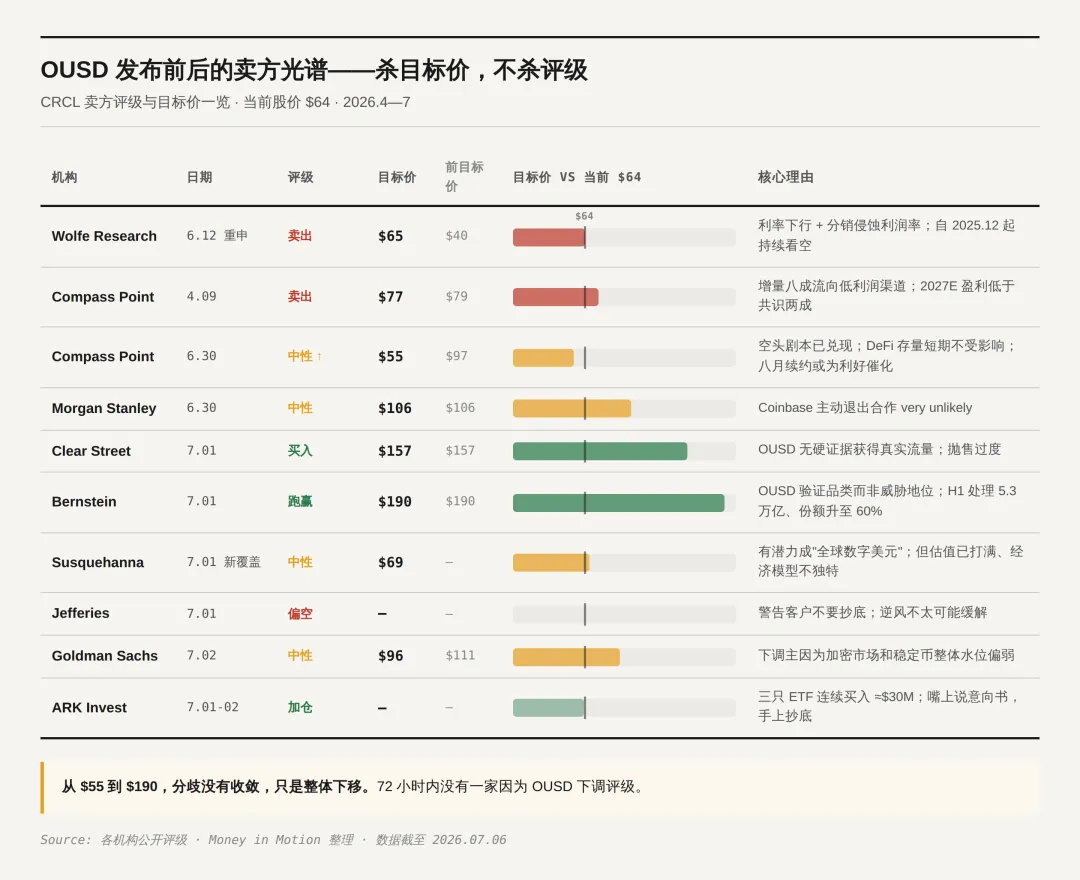Click the 7.01 新覆盖 date cell
This screenshot has width=1080, height=880.
(224, 563)
